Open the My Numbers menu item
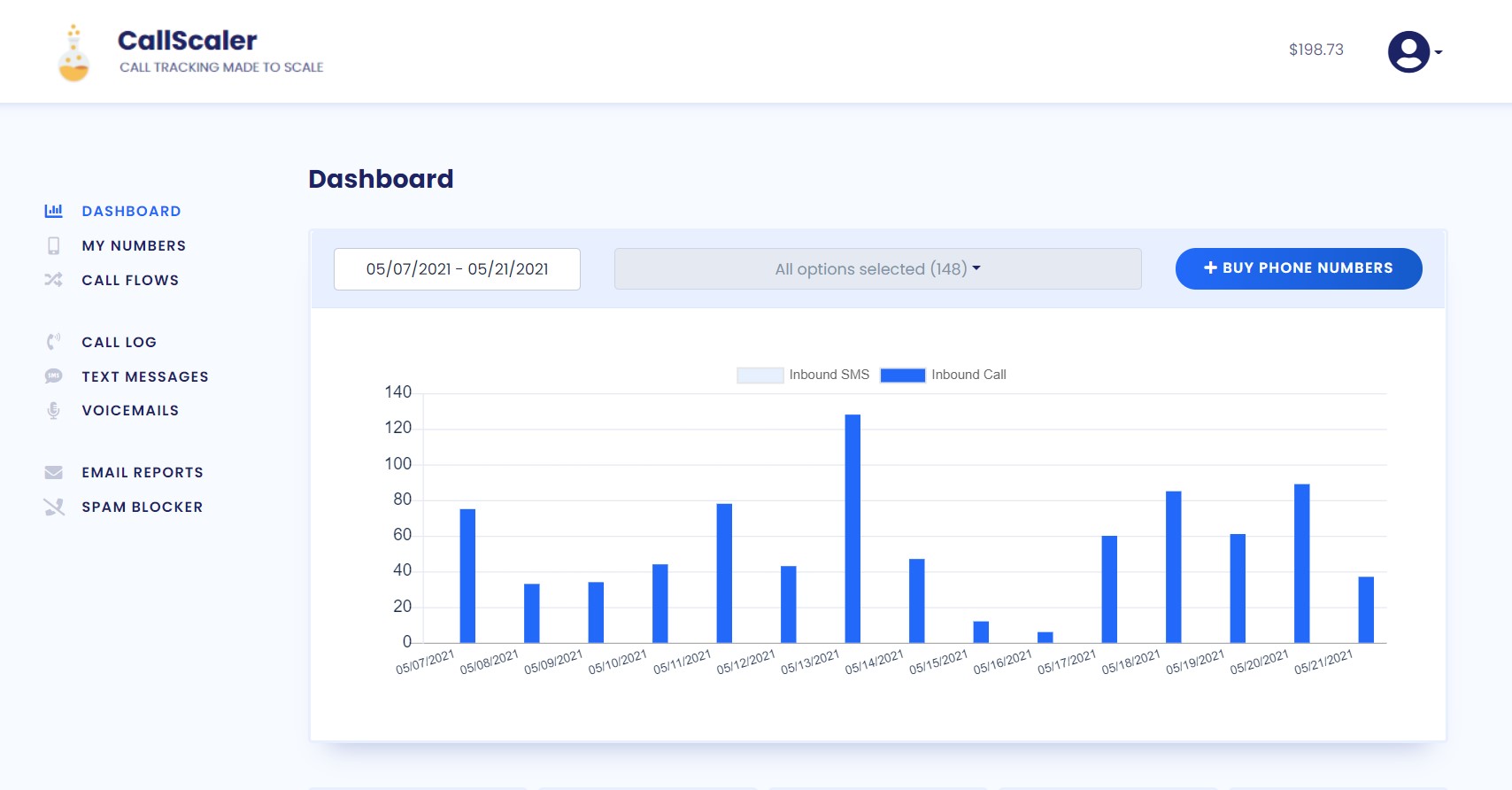The width and height of the screenshot is (1512, 790). 134,245
